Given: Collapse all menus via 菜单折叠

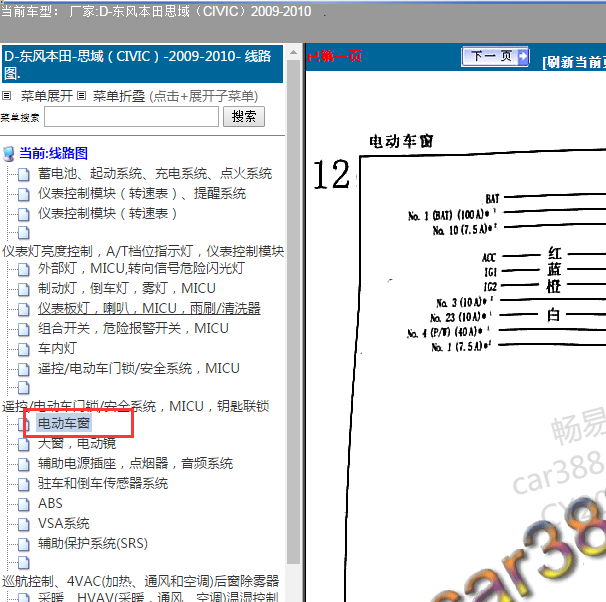Looking at the screenshot, I should click(x=119, y=96).
